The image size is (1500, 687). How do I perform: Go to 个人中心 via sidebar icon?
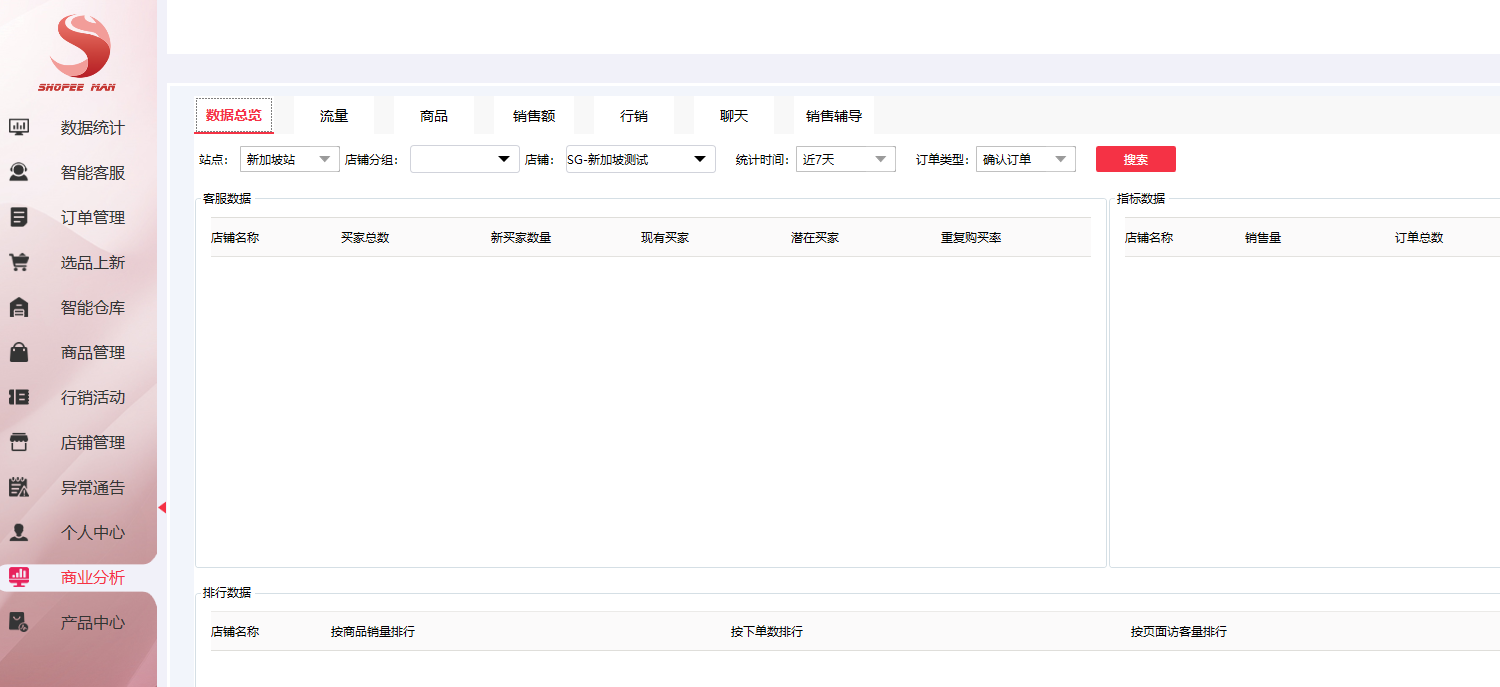tap(20, 532)
